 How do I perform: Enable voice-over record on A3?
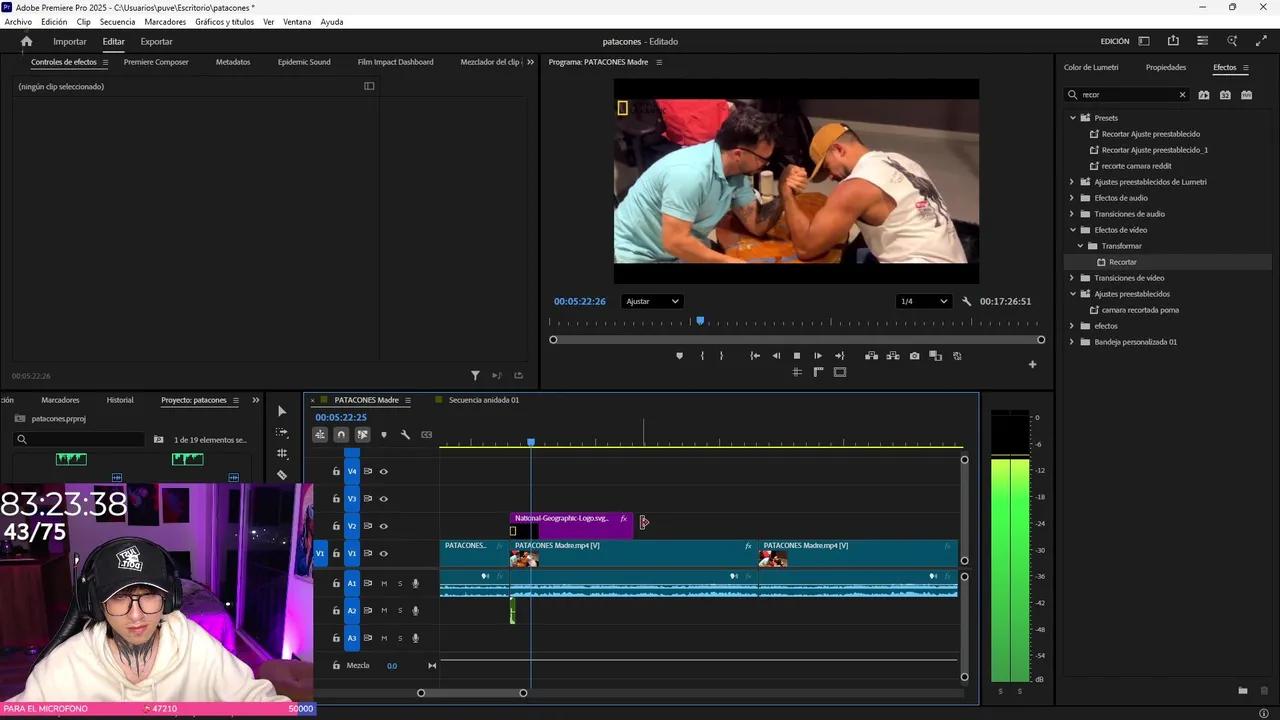[x=416, y=638]
